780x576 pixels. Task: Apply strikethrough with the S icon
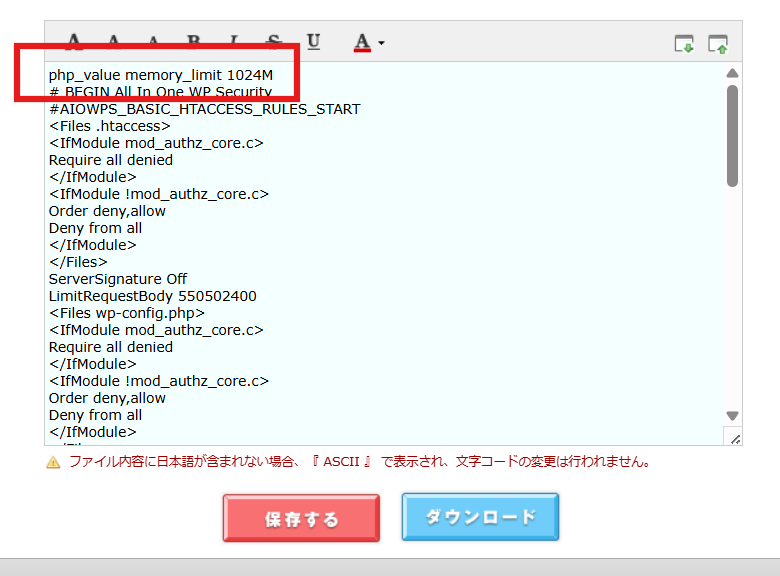(273, 41)
